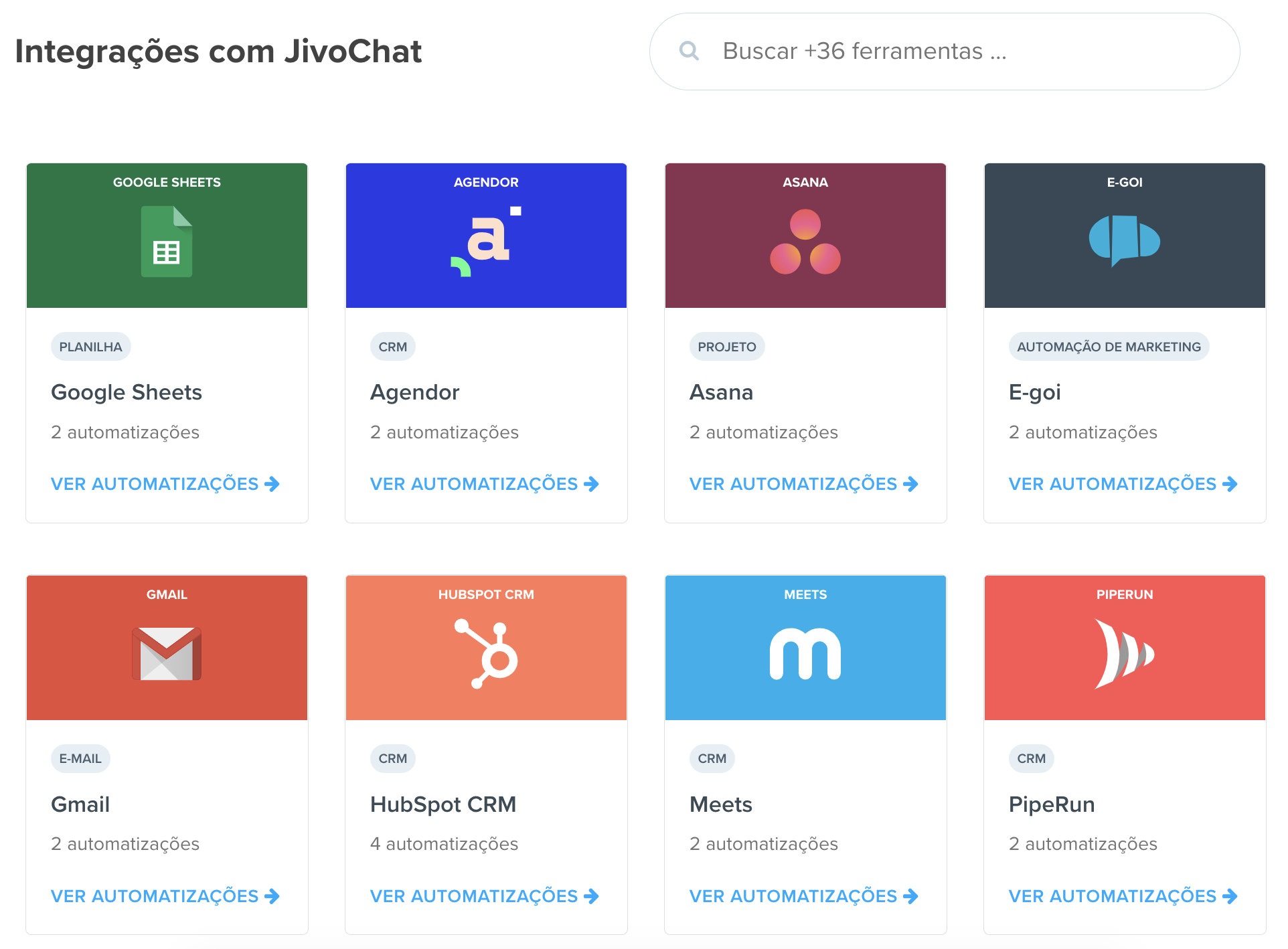Viewport: 1288px width, 949px height.
Task: Select the 'Asana' card title
Action: pyautogui.click(x=722, y=392)
